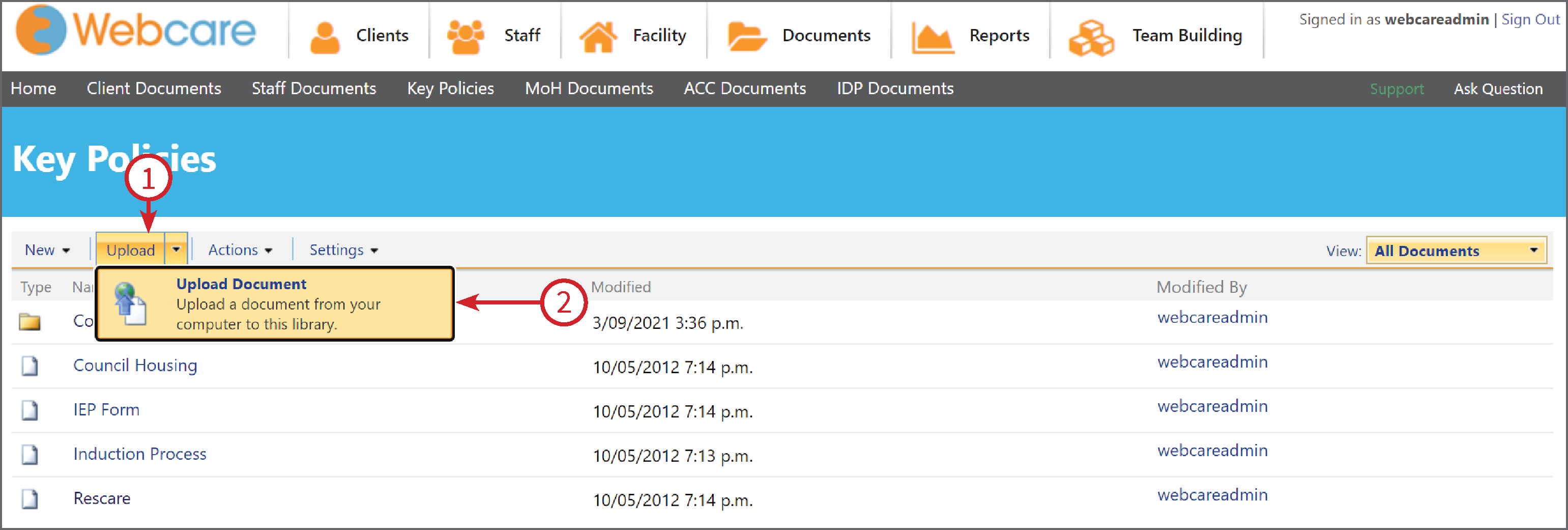
Task: Select Upload Document from the menu
Action: [x=241, y=284]
